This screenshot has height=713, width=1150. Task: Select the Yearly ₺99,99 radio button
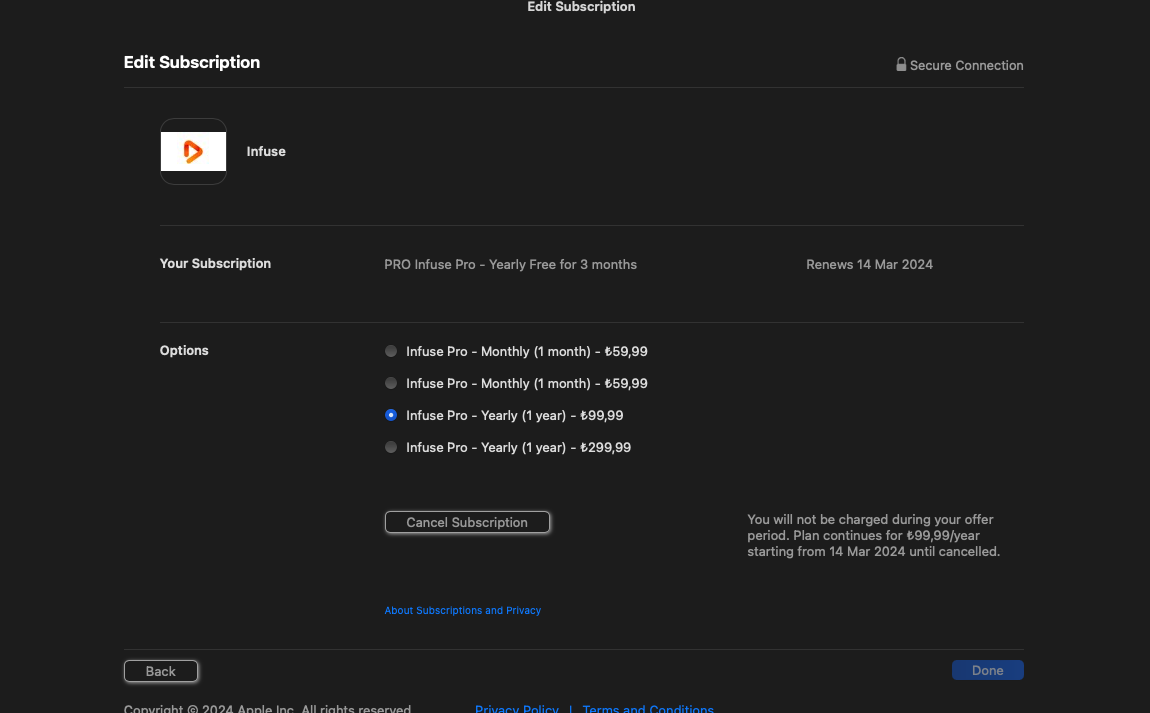[391, 416]
